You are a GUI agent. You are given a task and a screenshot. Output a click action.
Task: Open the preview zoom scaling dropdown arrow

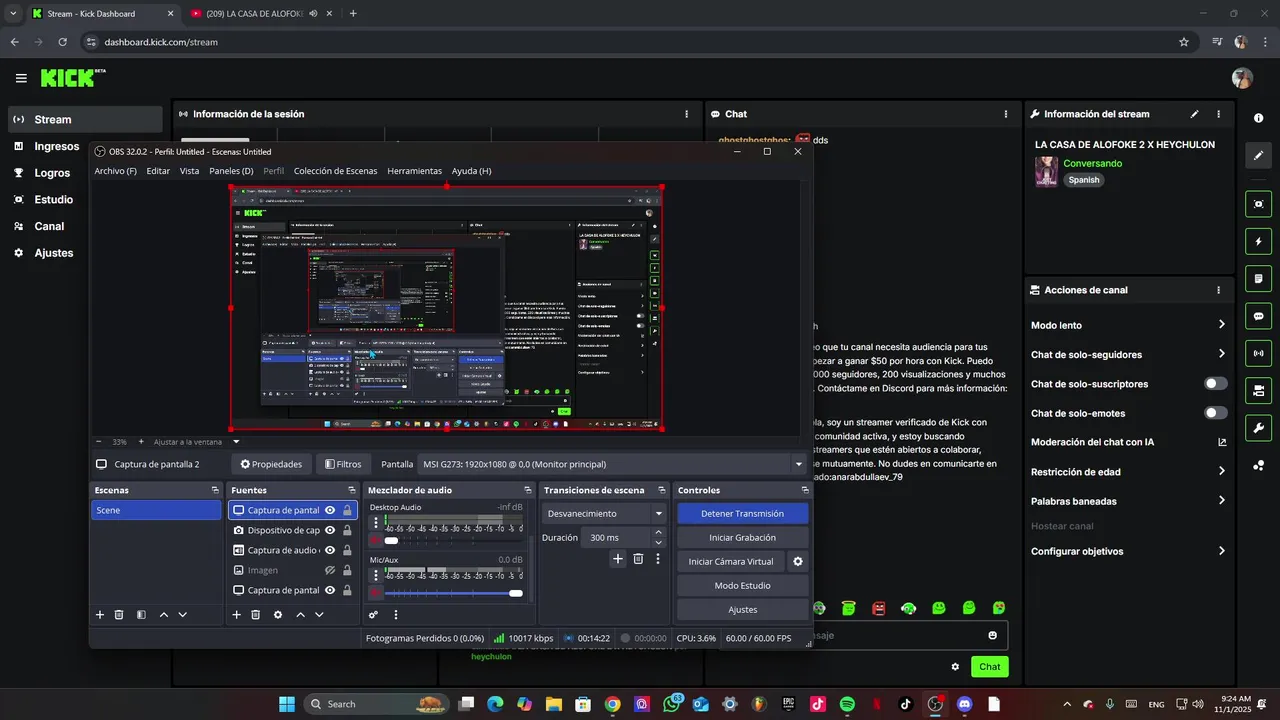(x=236, y=442)
